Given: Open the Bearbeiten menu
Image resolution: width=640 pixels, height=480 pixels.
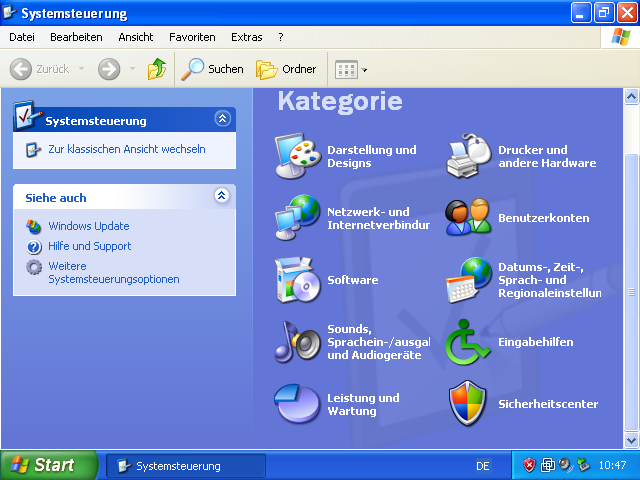Looking at the screenshot, I should click(76, 37).
